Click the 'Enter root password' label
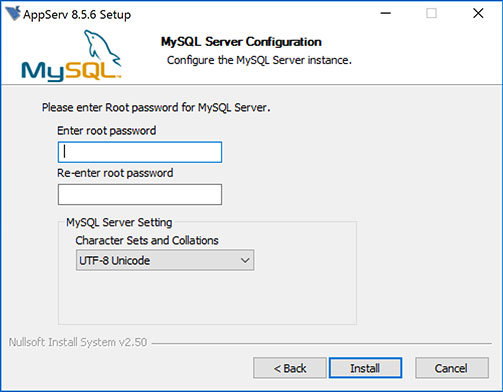This screenshot has width=503, height=392. (107, 131)
